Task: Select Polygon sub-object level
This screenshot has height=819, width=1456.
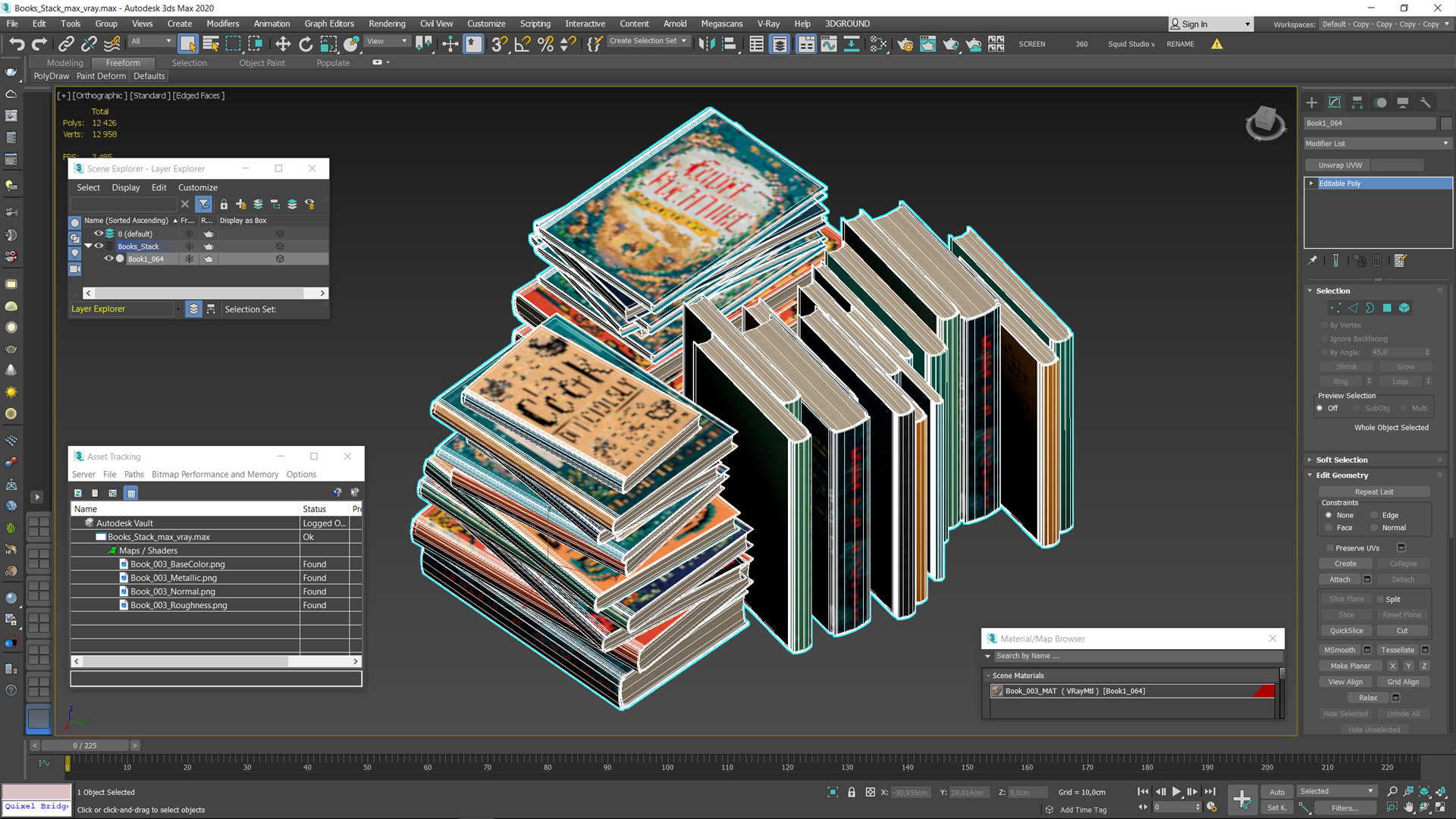Action: tap(1387, 308)
